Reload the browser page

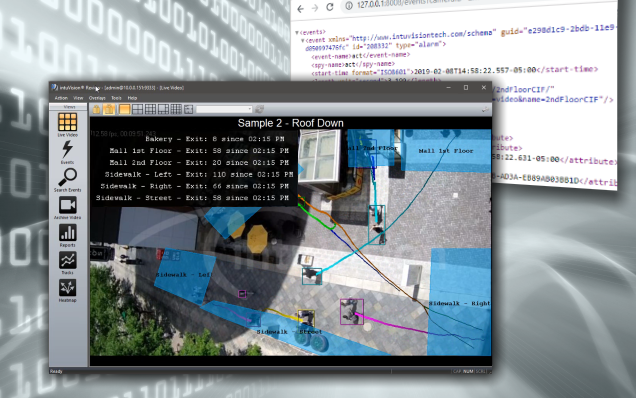tap(330, 7)
